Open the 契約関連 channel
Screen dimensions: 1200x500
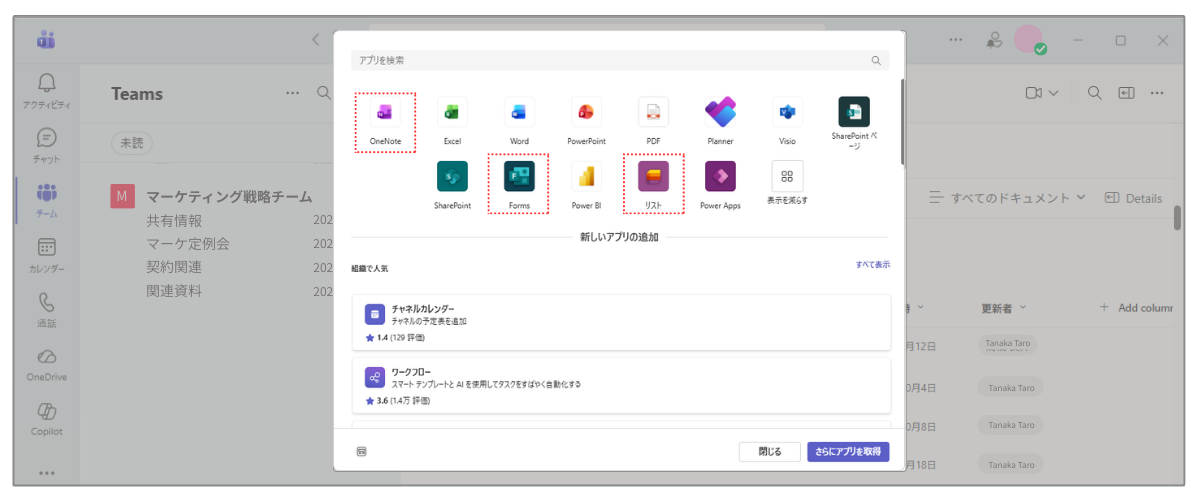[x=174, y=268]
